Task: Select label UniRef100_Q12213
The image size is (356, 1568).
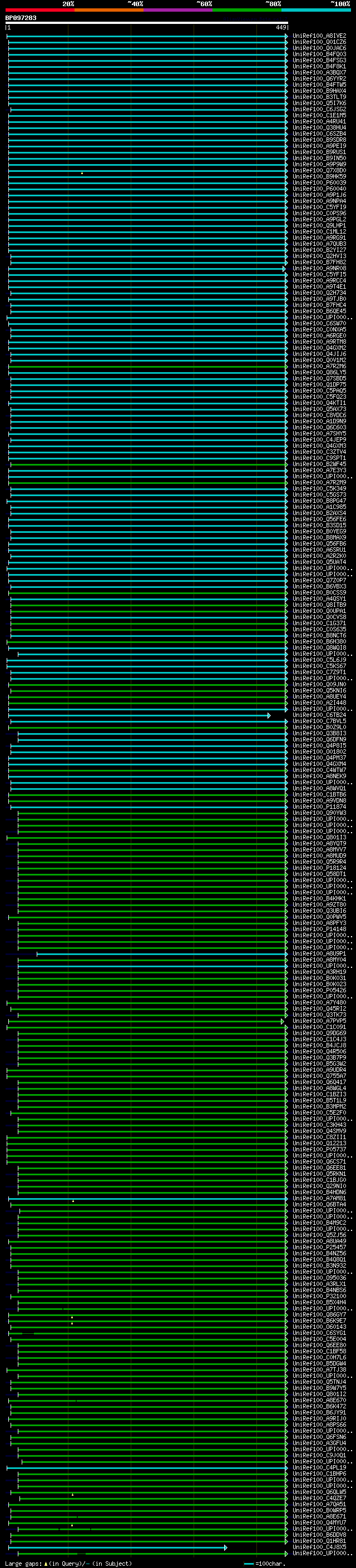Action: tap(319, 1144)
